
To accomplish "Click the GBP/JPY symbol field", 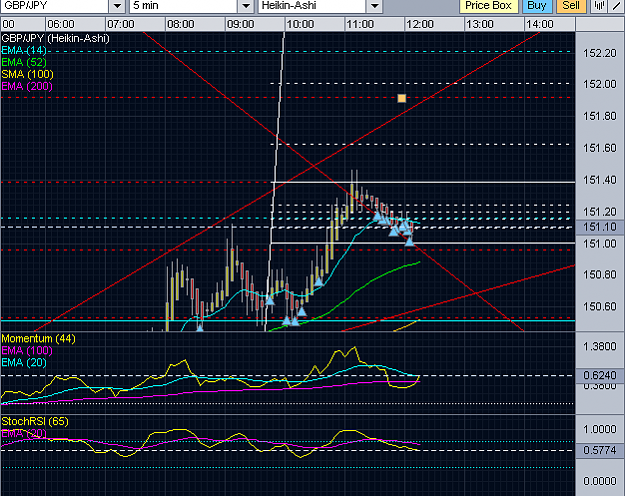I will pos(54,6).
